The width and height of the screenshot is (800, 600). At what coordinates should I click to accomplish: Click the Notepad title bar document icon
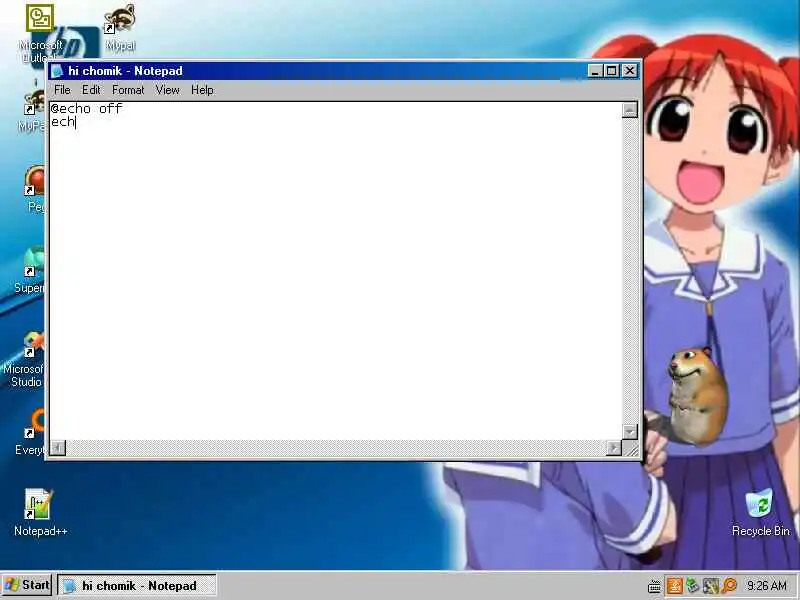(57, 71)
